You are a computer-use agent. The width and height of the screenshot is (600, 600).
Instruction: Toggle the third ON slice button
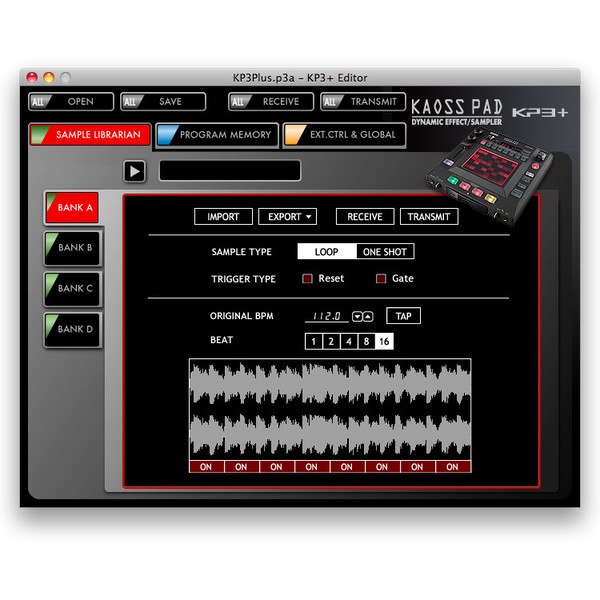point(277,467)
